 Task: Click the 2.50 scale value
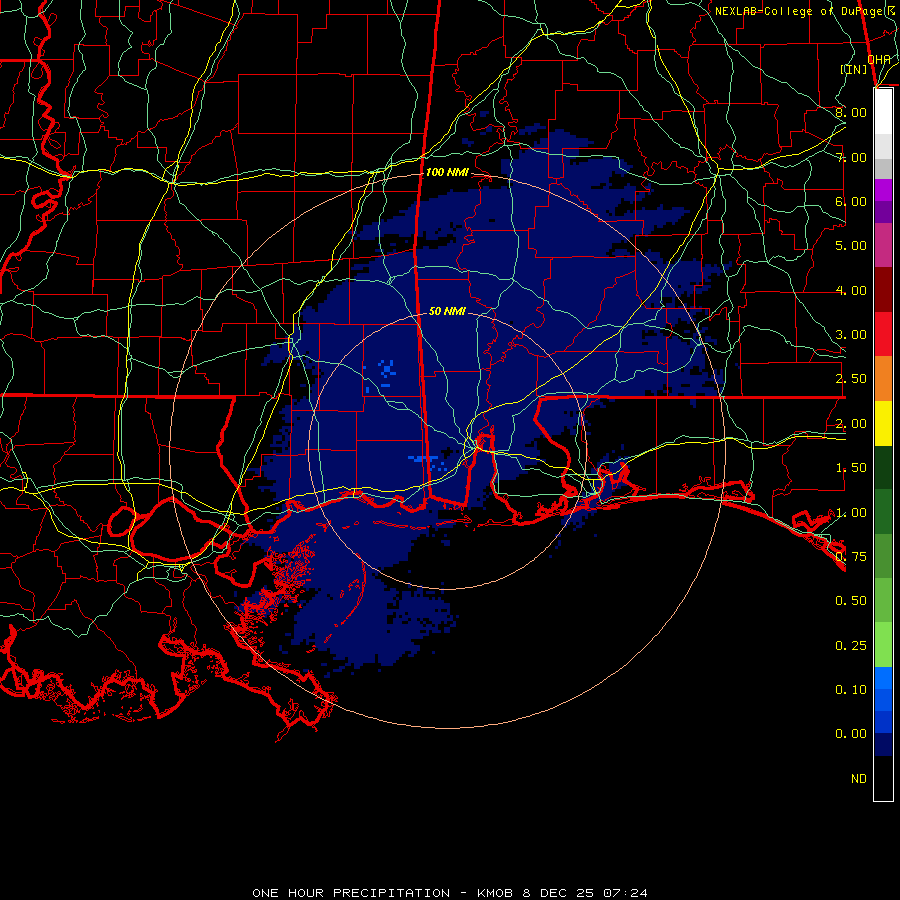point(851,379)
